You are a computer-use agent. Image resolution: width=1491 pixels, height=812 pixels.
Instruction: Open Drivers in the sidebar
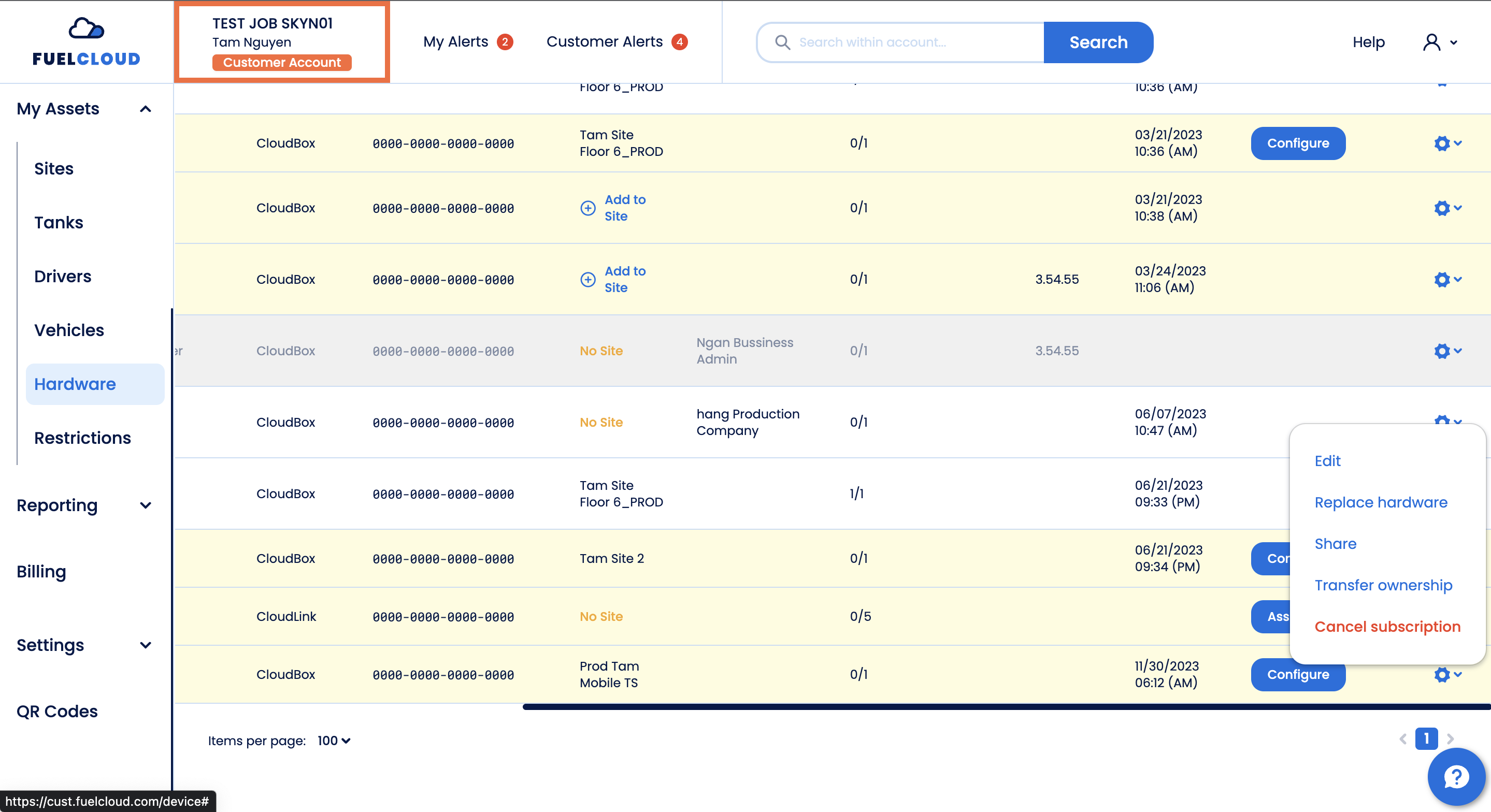(63, 276)
